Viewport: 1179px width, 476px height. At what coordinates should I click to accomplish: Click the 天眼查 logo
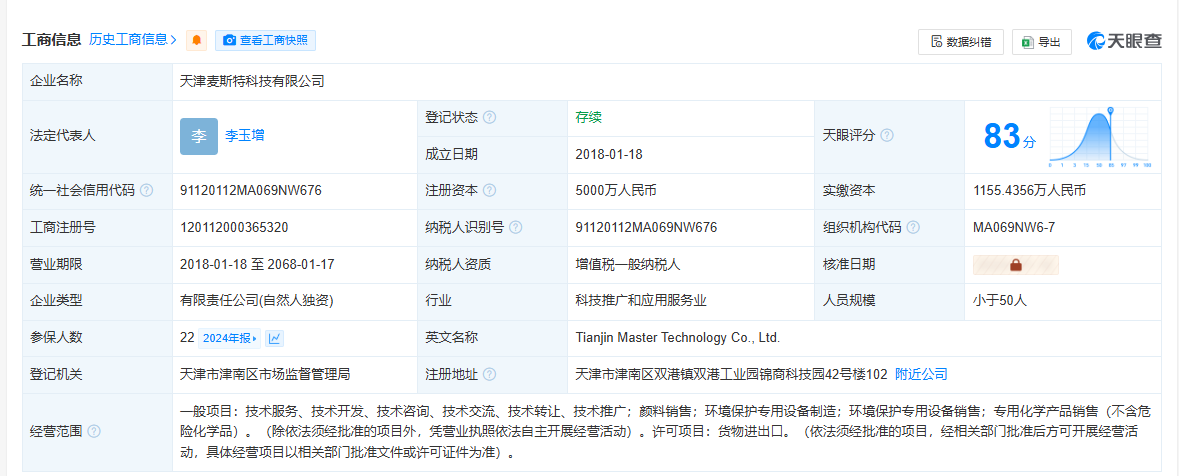1124,41
